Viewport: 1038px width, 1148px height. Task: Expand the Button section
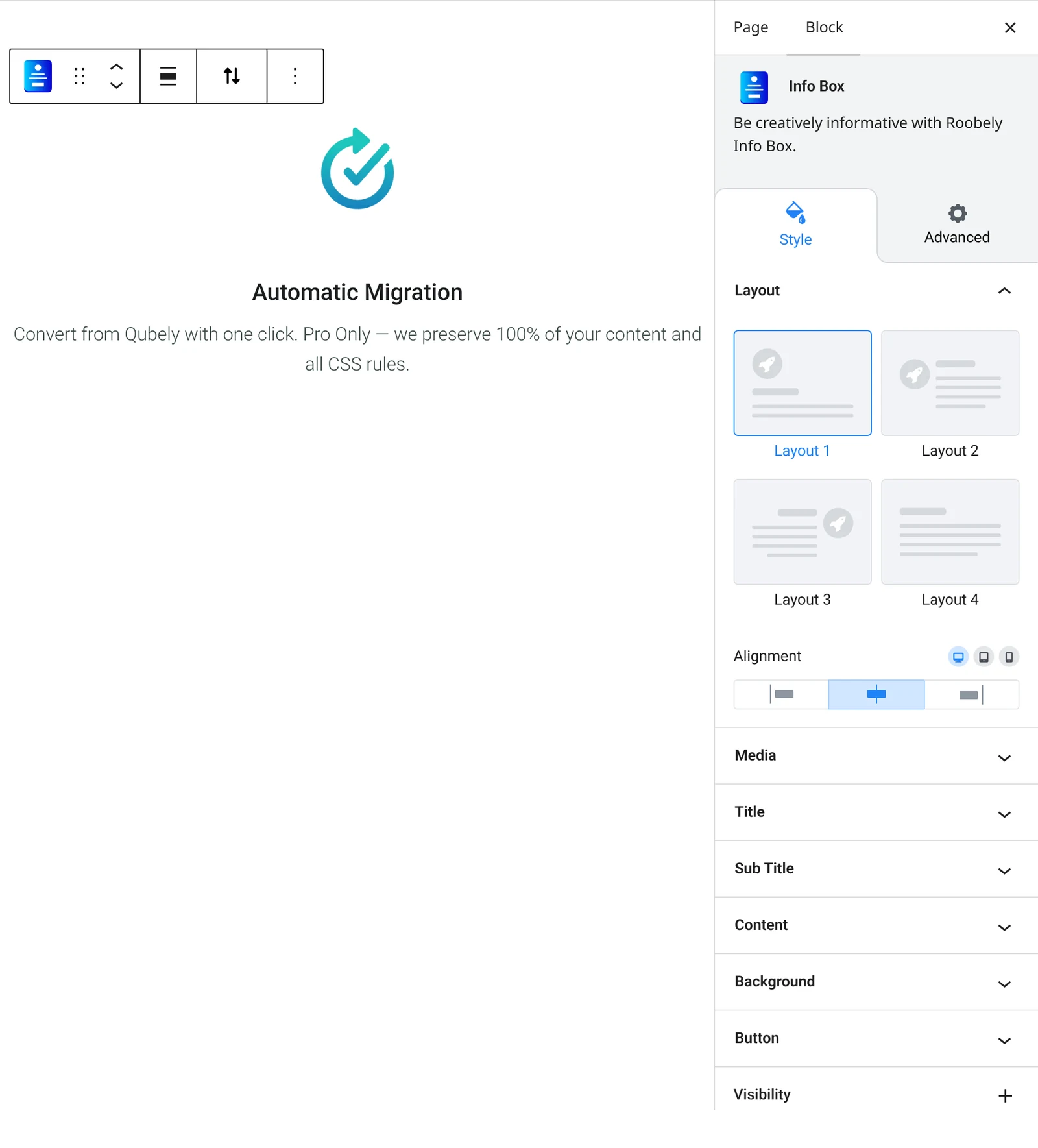coord(876,1038)
